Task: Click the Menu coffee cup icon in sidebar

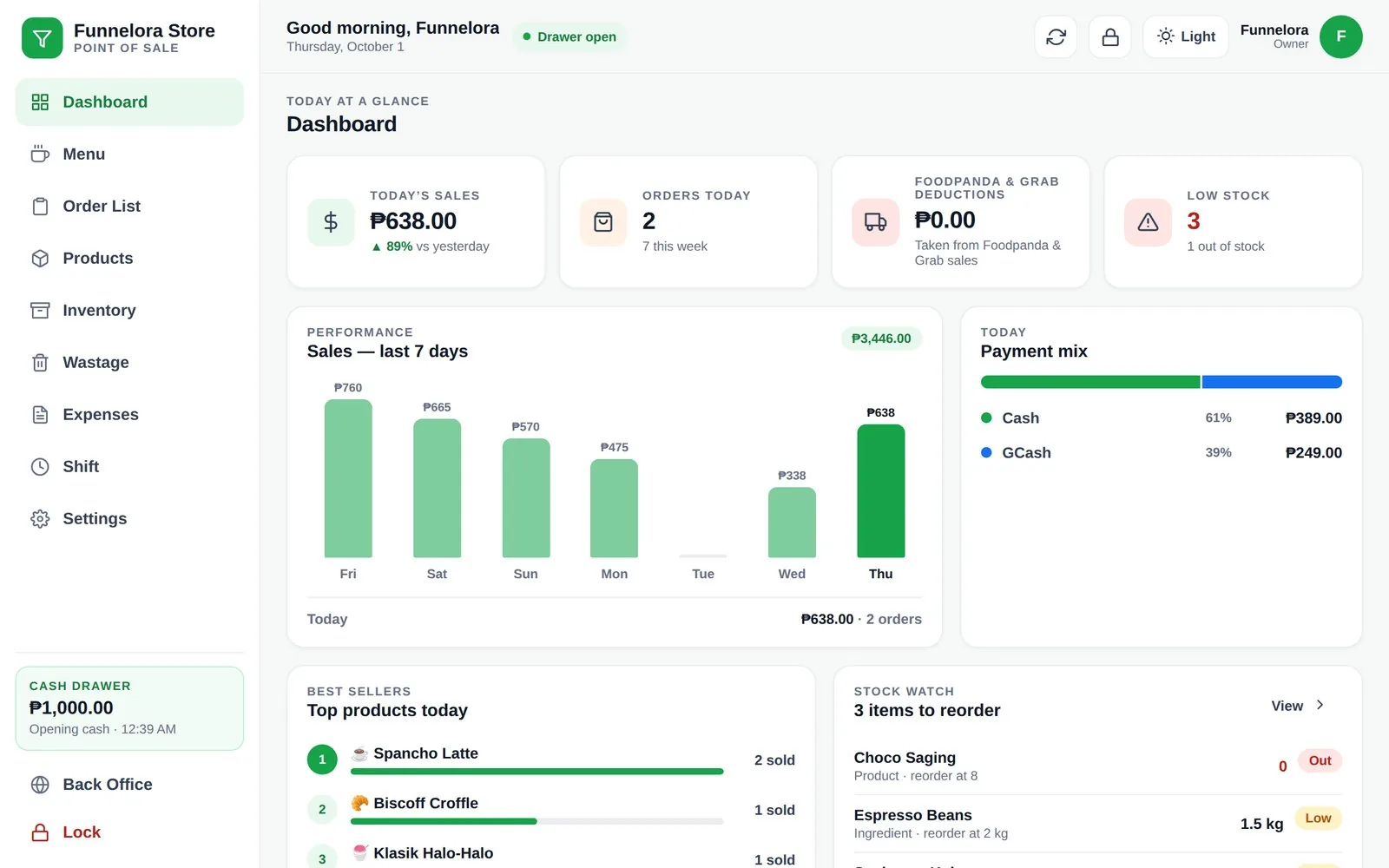Action: click(x=40, y=154)
